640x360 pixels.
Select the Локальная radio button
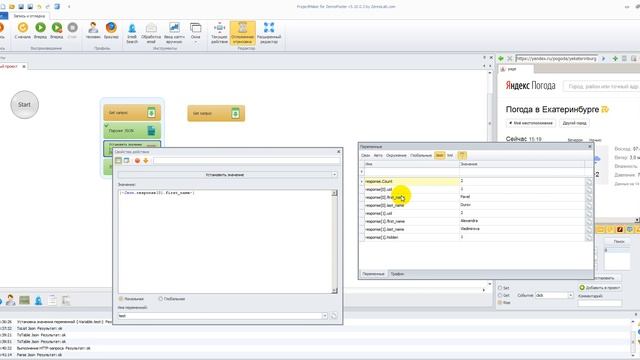click(121, 299)
